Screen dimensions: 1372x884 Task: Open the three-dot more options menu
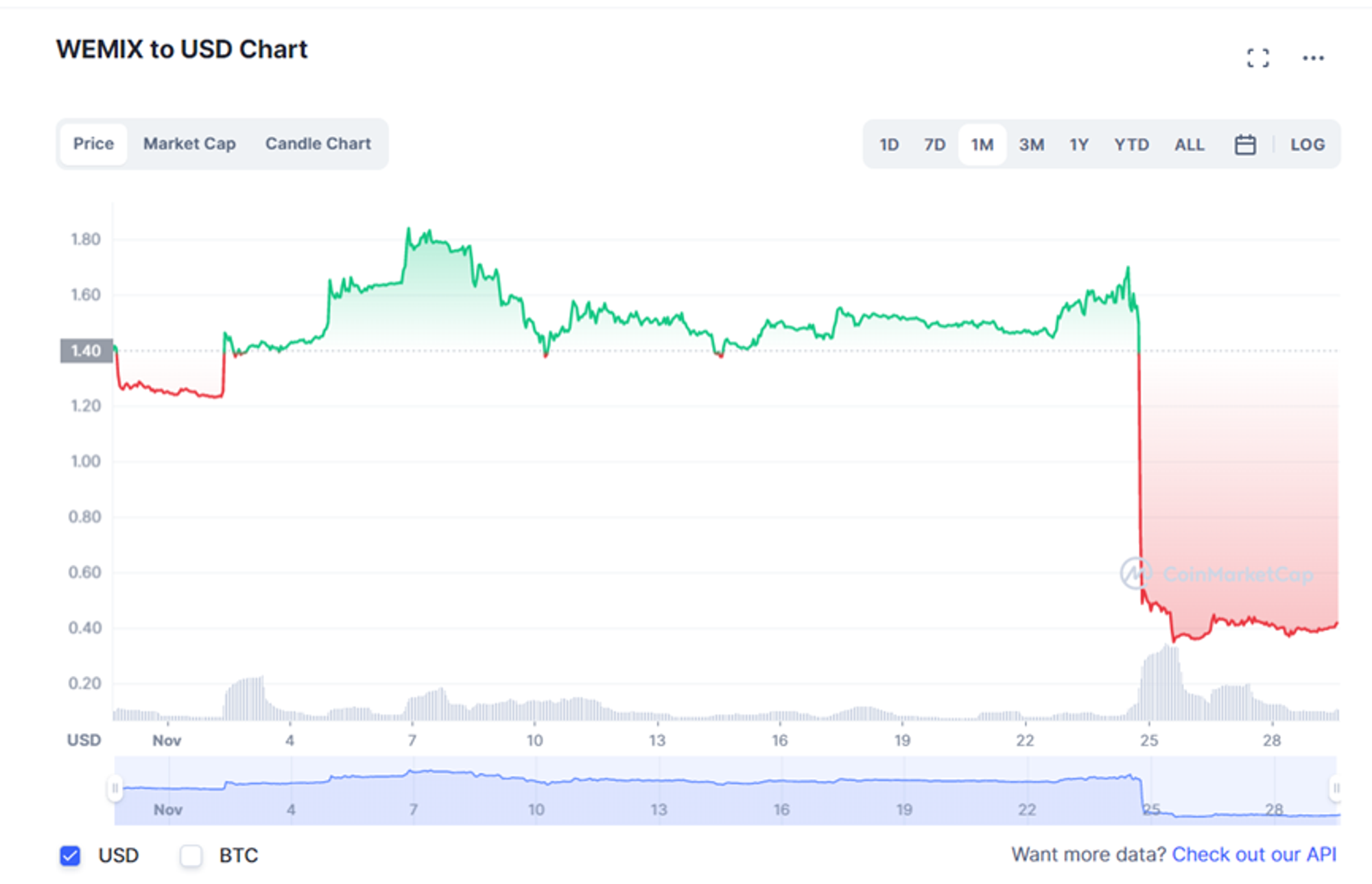click(x=1313, y=58)
